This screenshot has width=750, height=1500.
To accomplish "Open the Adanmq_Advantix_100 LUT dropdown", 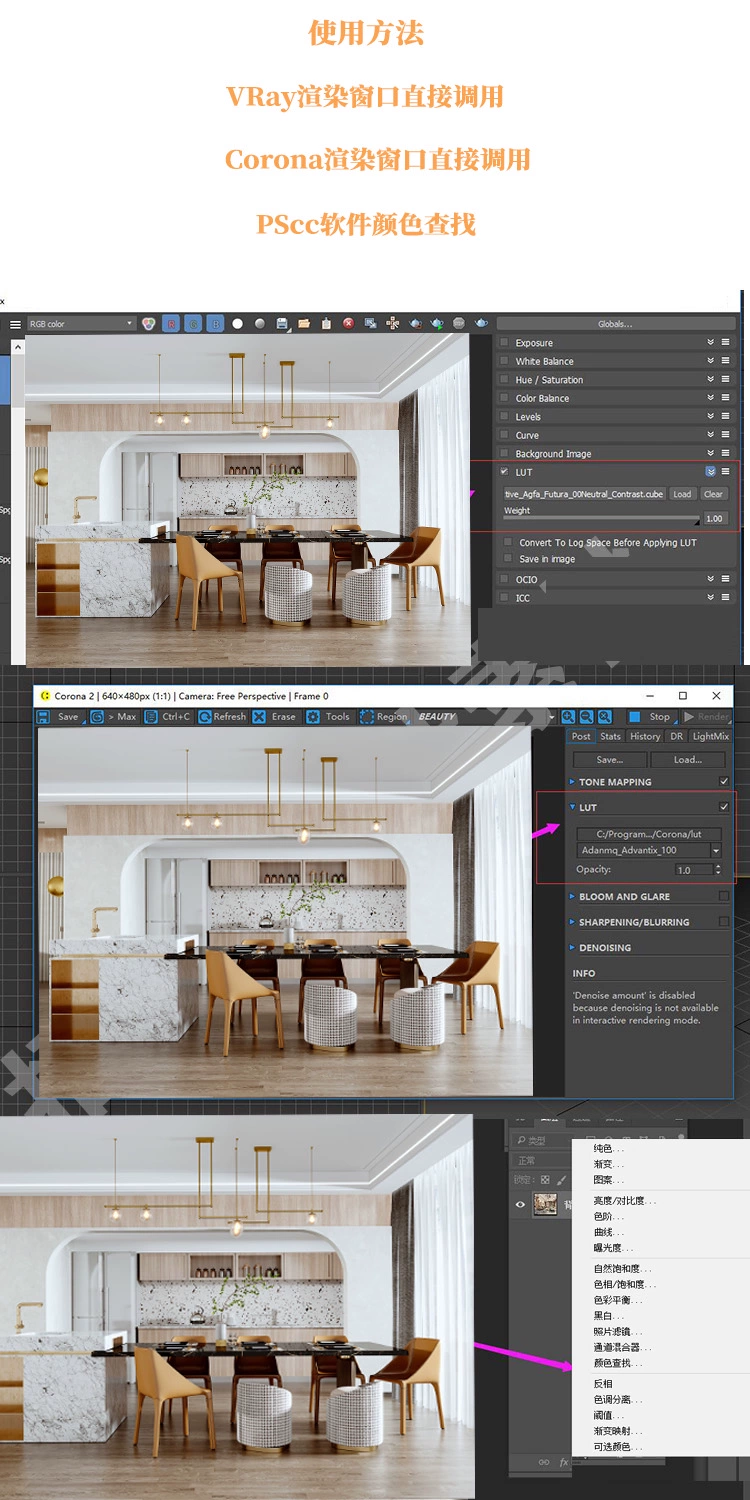I will [716, 850].
